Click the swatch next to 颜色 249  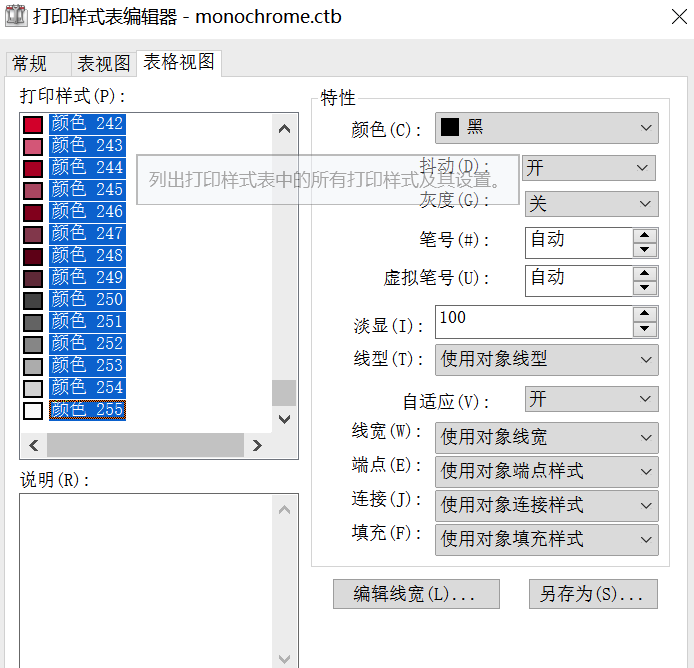coord(33,278)
